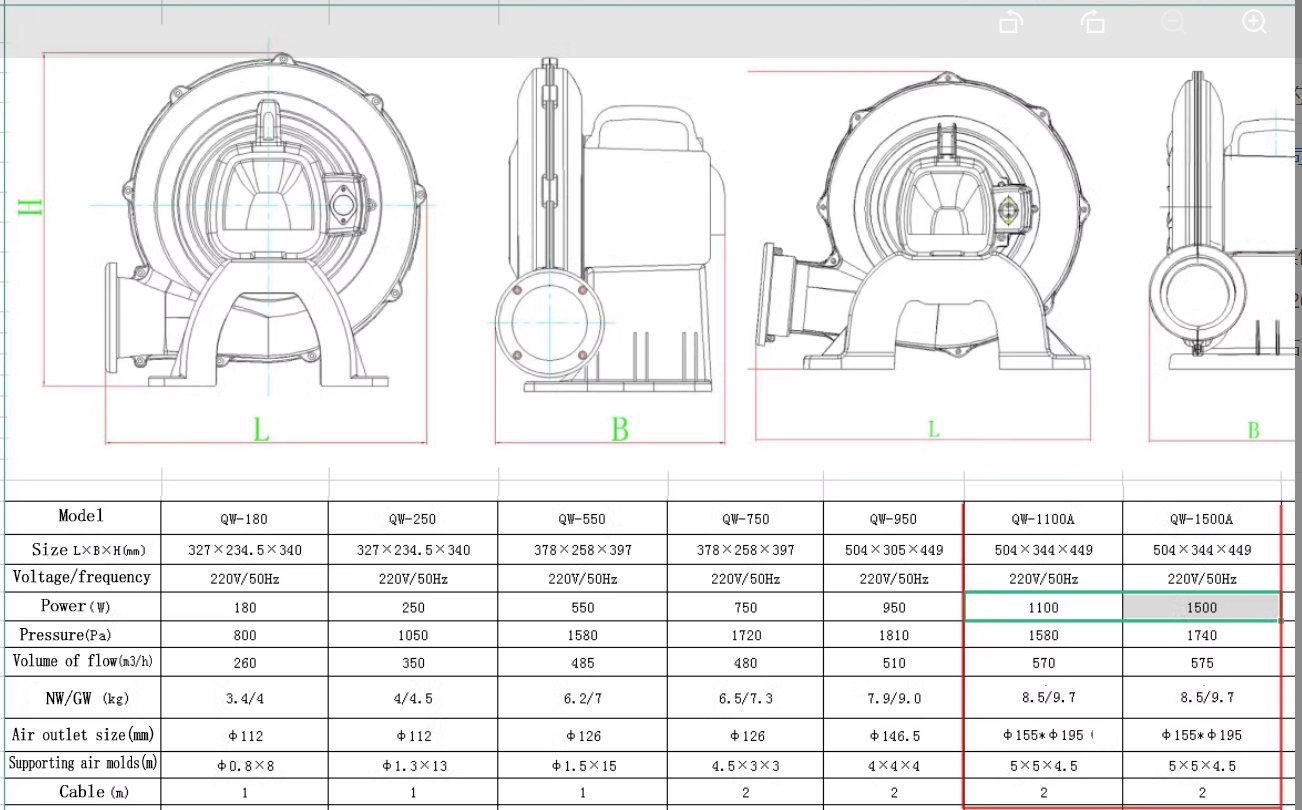The image size is (1302, 810).
Task: Select the QW-550 model cell
Action: pyautogui.click(x=582, y=519)
